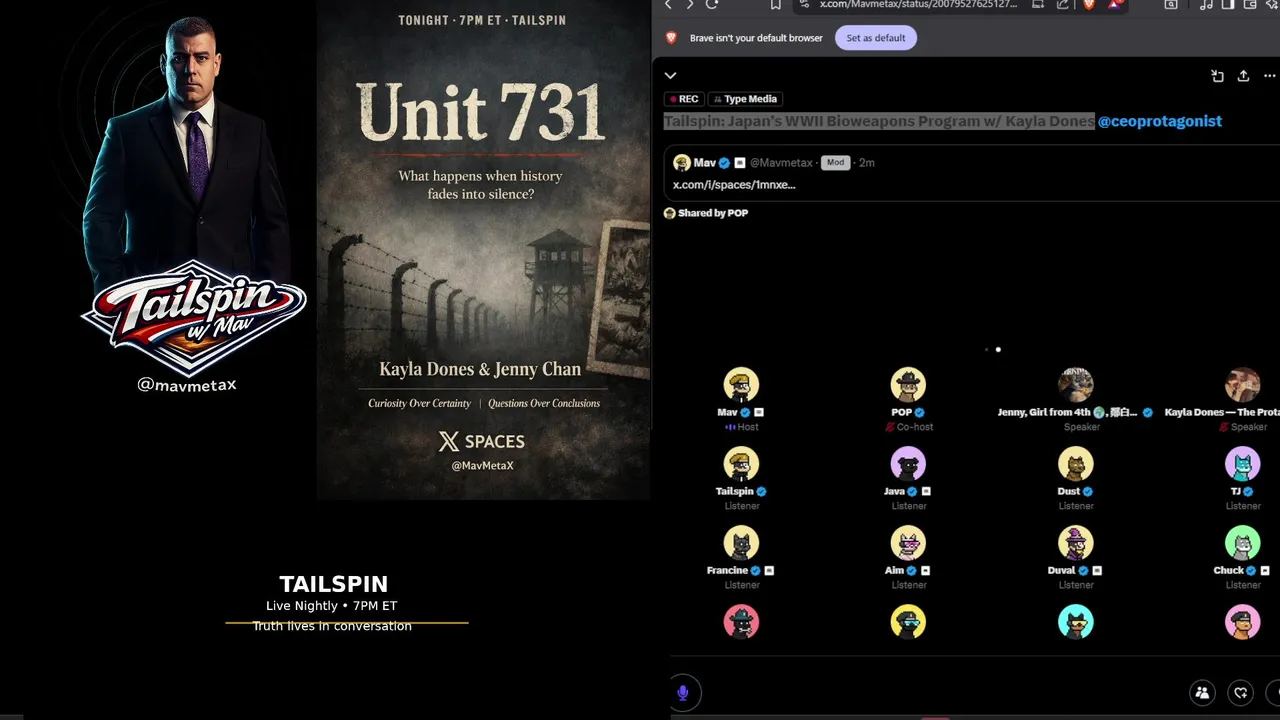Open the media control music note icon
Image resolution: width=1280 pixels, height=720 pixels.
1206,4
